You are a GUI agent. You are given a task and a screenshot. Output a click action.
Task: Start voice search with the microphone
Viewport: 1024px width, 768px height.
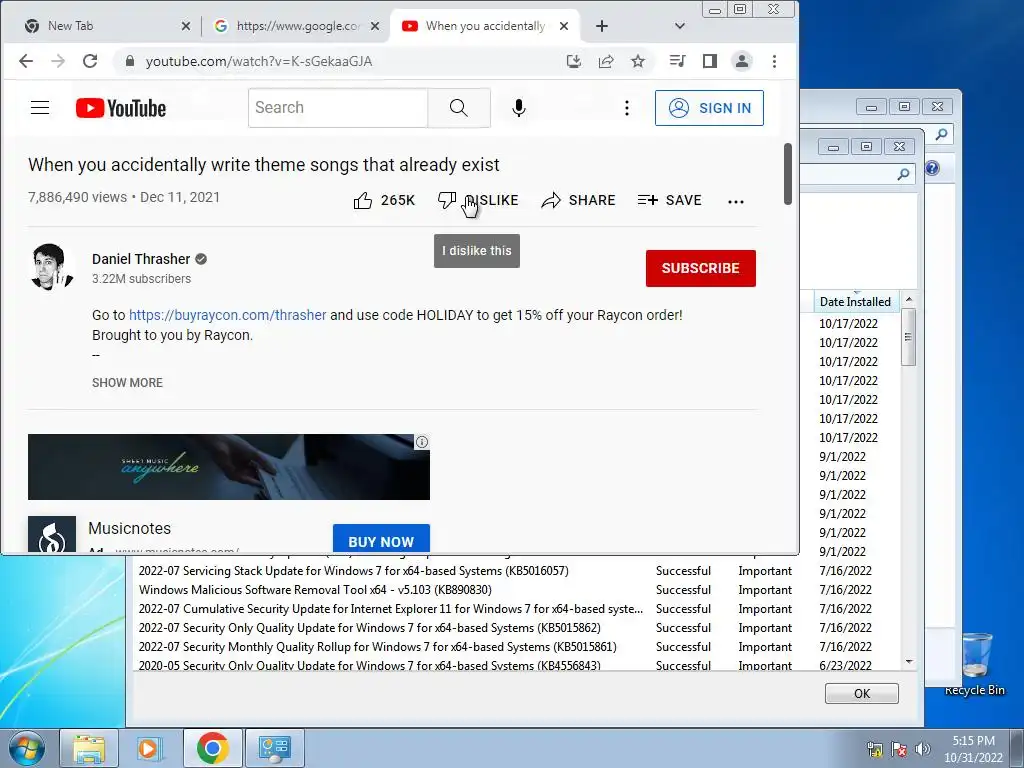pos(519,108)
